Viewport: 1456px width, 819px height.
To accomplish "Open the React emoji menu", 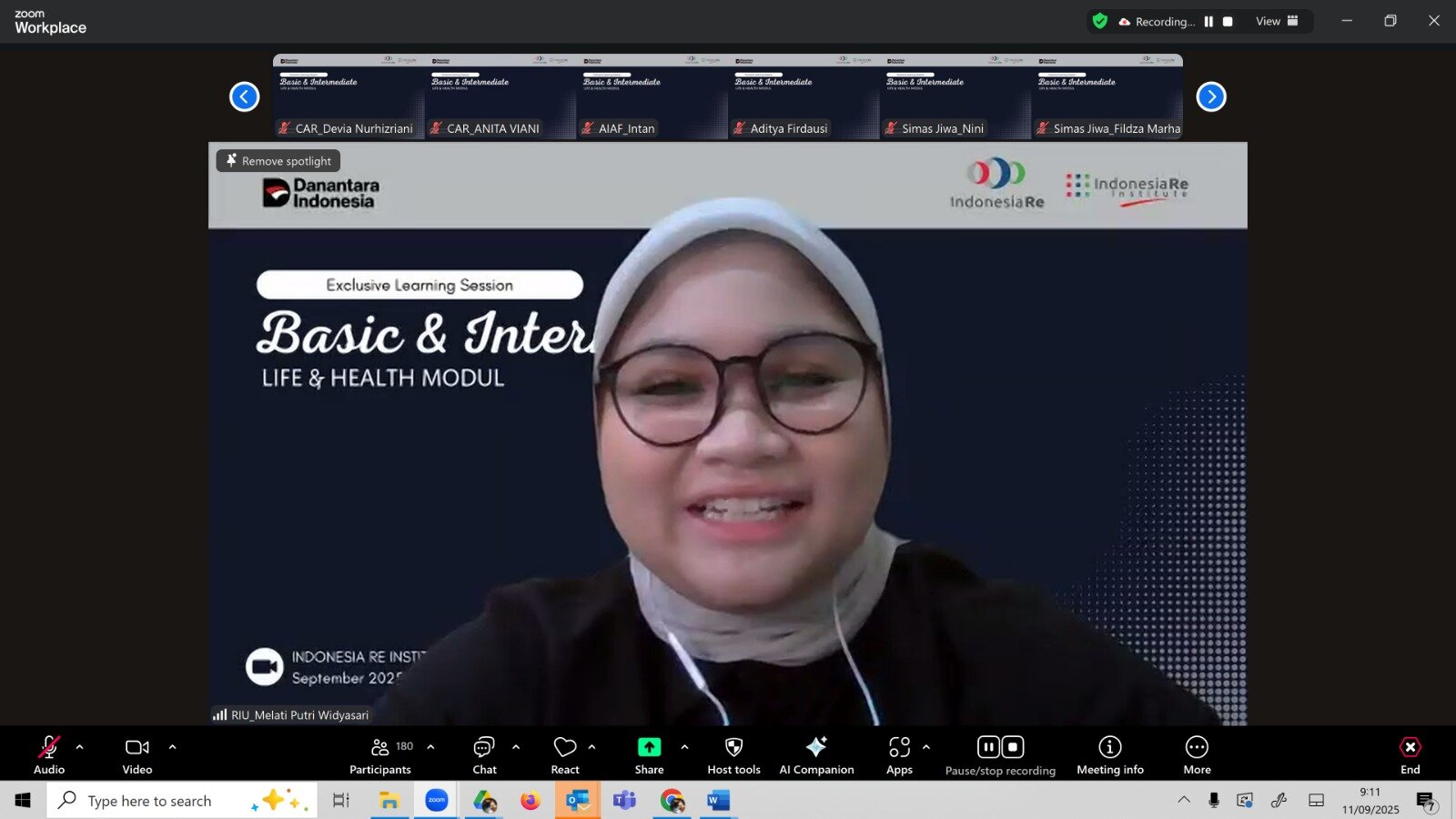I will [x=565, y=754].
